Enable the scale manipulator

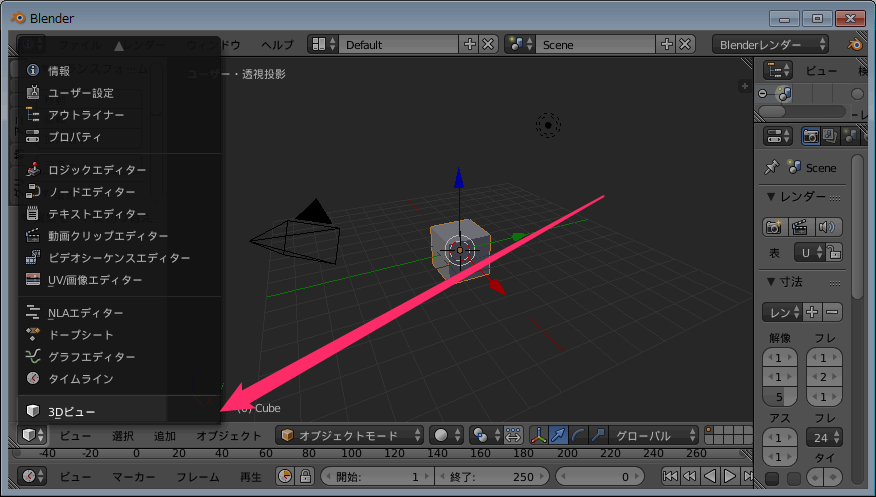pyautogui.click(x=598, y=435)
